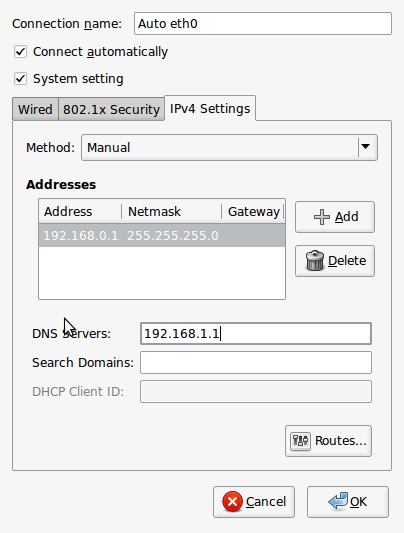Click the Gateway column header

(x=253, y=211)
